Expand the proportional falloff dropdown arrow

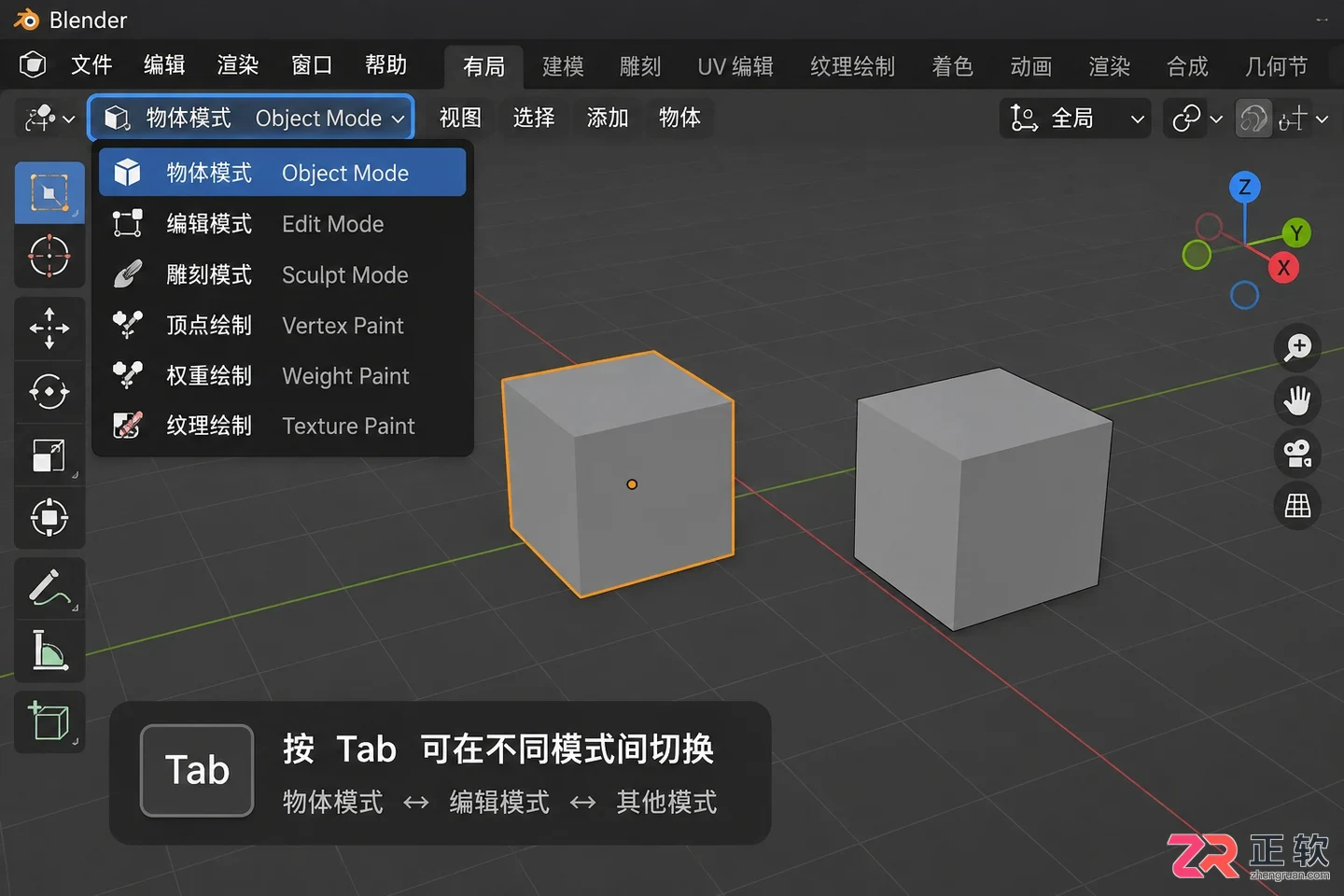(x=1323, y=119)
